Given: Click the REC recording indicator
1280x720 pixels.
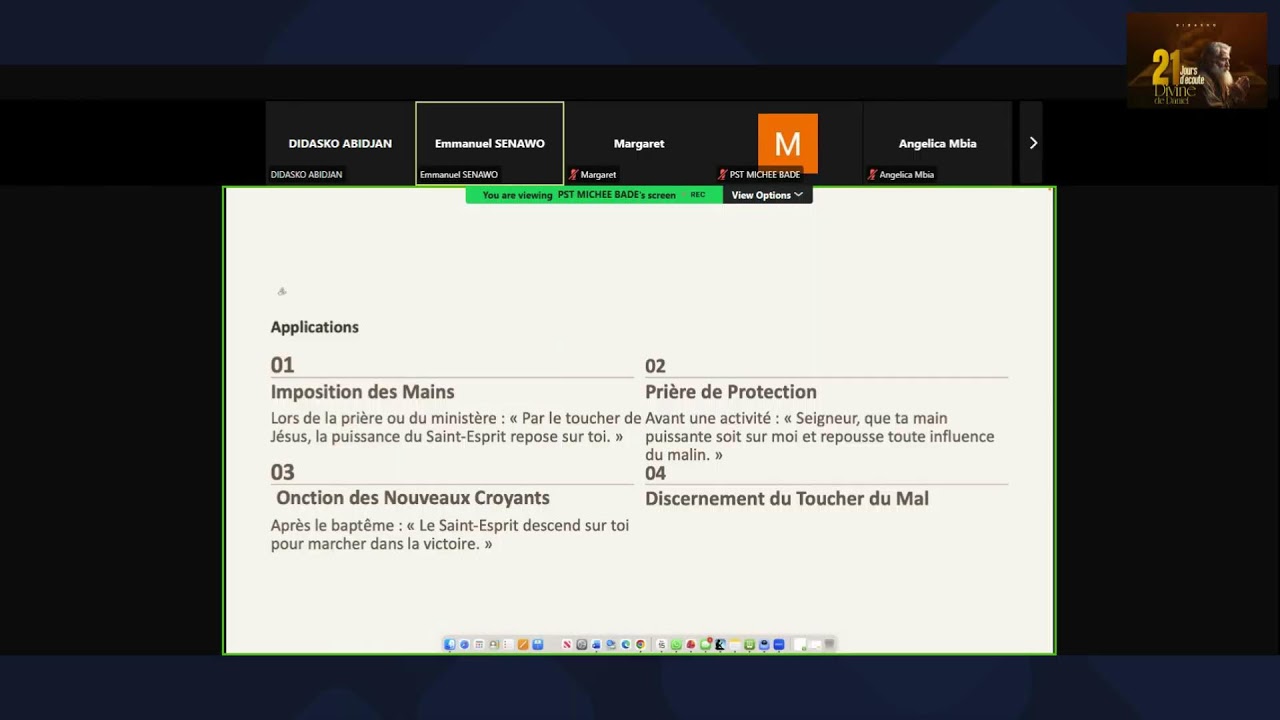Looking at the screenshot, I should (698, 195).
